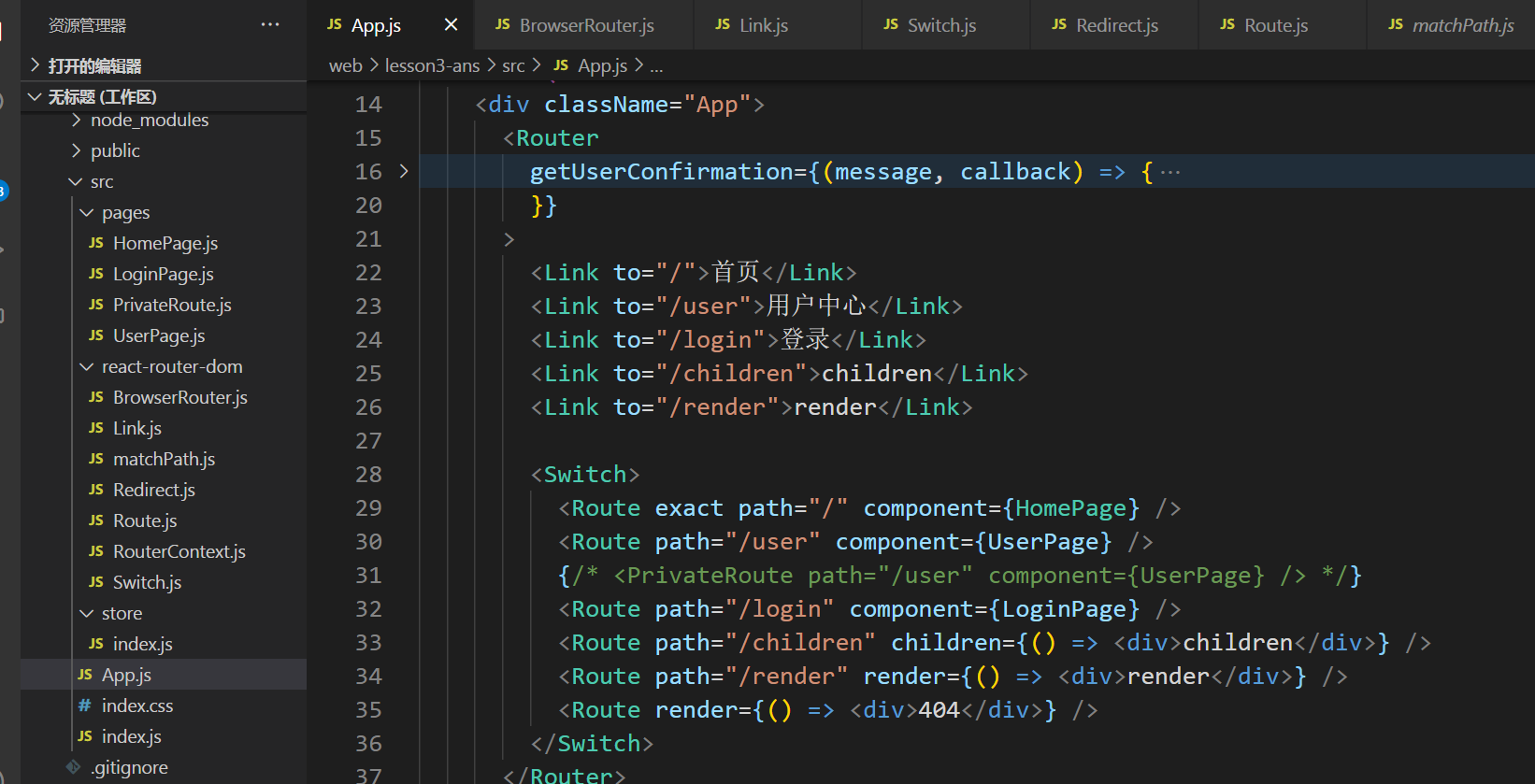Open the Redirect.js editor tab

(1116, 25)
